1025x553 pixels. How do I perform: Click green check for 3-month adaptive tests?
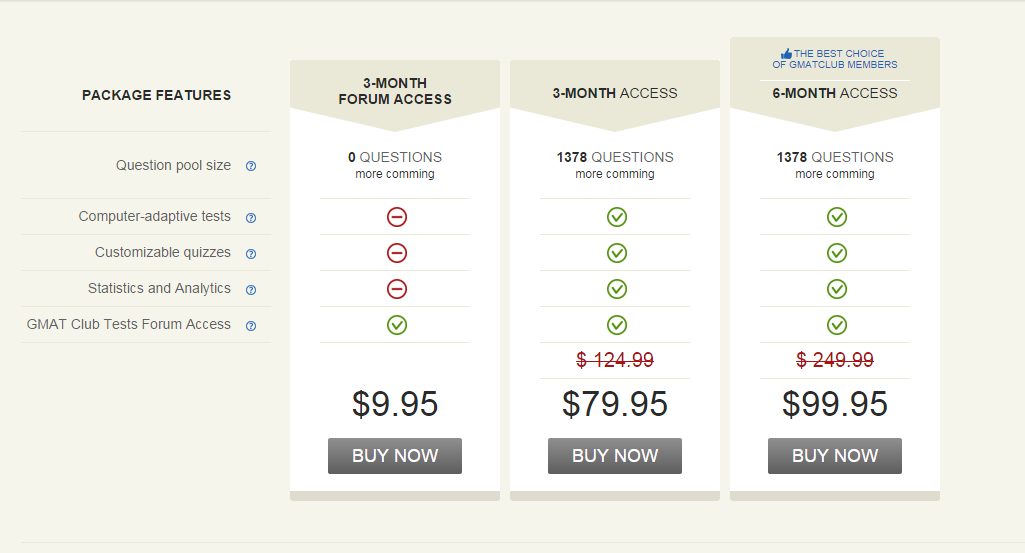[617, 217]
